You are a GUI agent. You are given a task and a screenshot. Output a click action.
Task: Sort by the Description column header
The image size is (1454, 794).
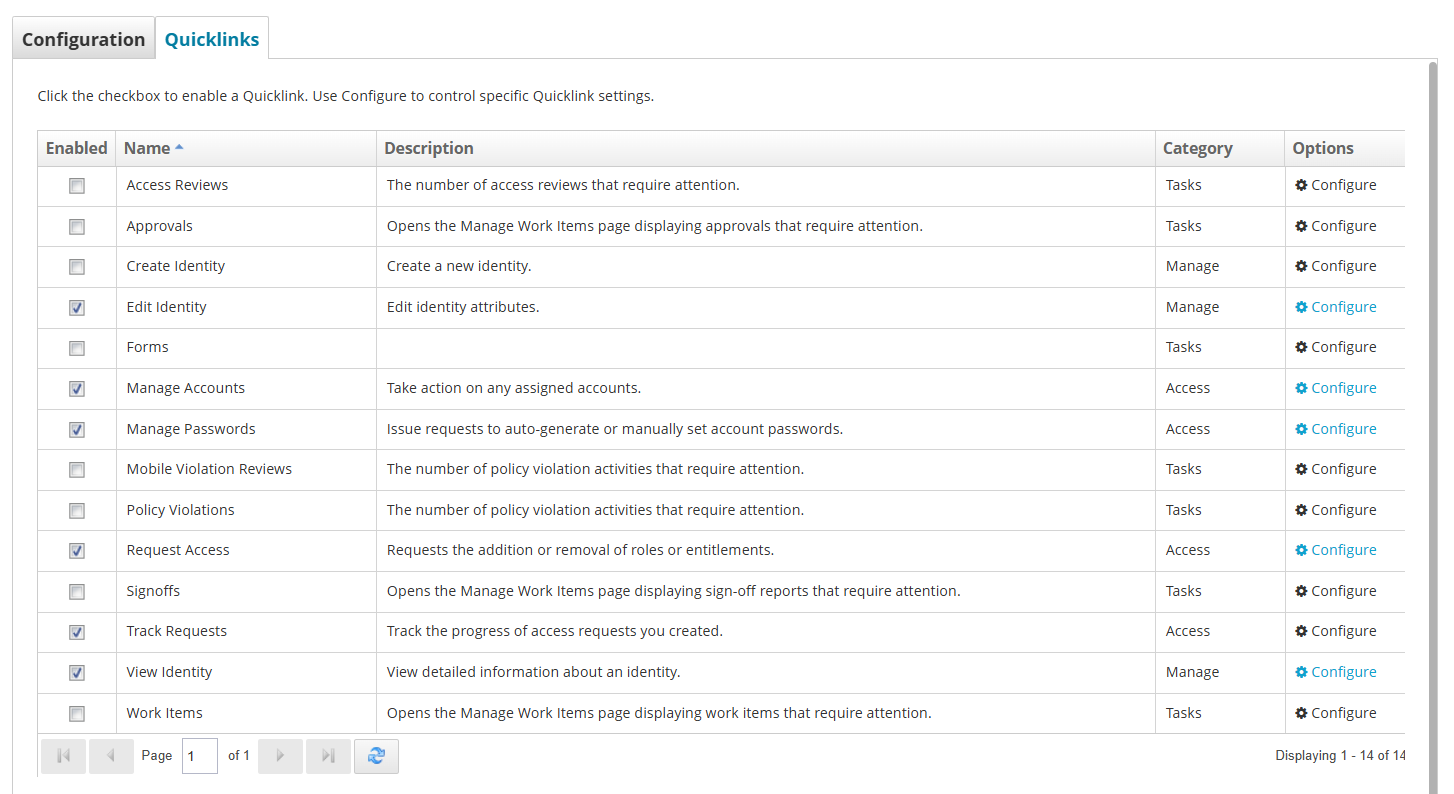[x=429, y=148]
